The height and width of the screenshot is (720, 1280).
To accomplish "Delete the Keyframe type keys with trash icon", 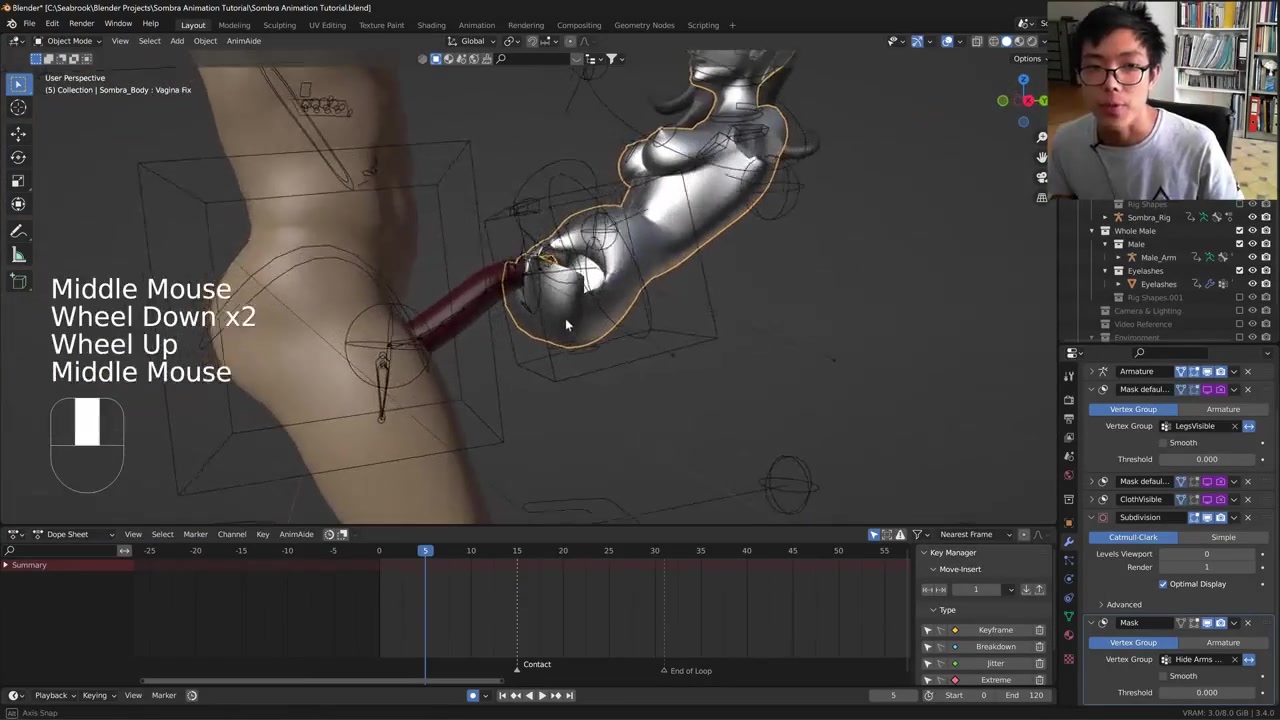I will click(x=1039, y=630).
